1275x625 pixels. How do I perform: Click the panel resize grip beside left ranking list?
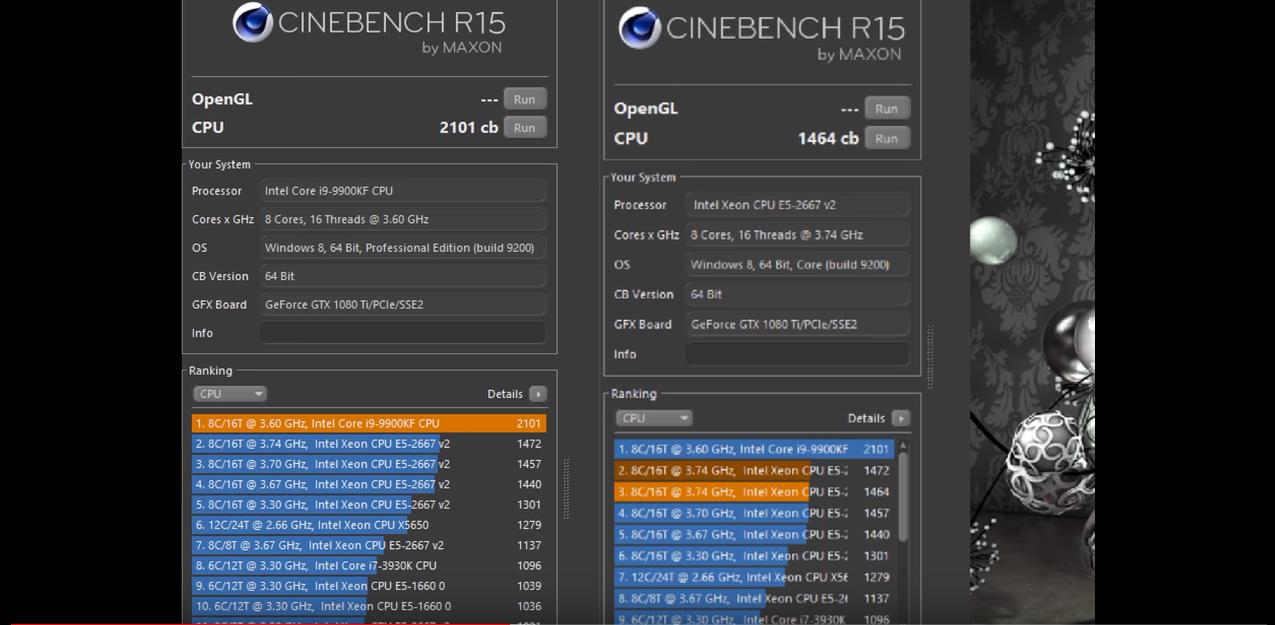[567, 489]
